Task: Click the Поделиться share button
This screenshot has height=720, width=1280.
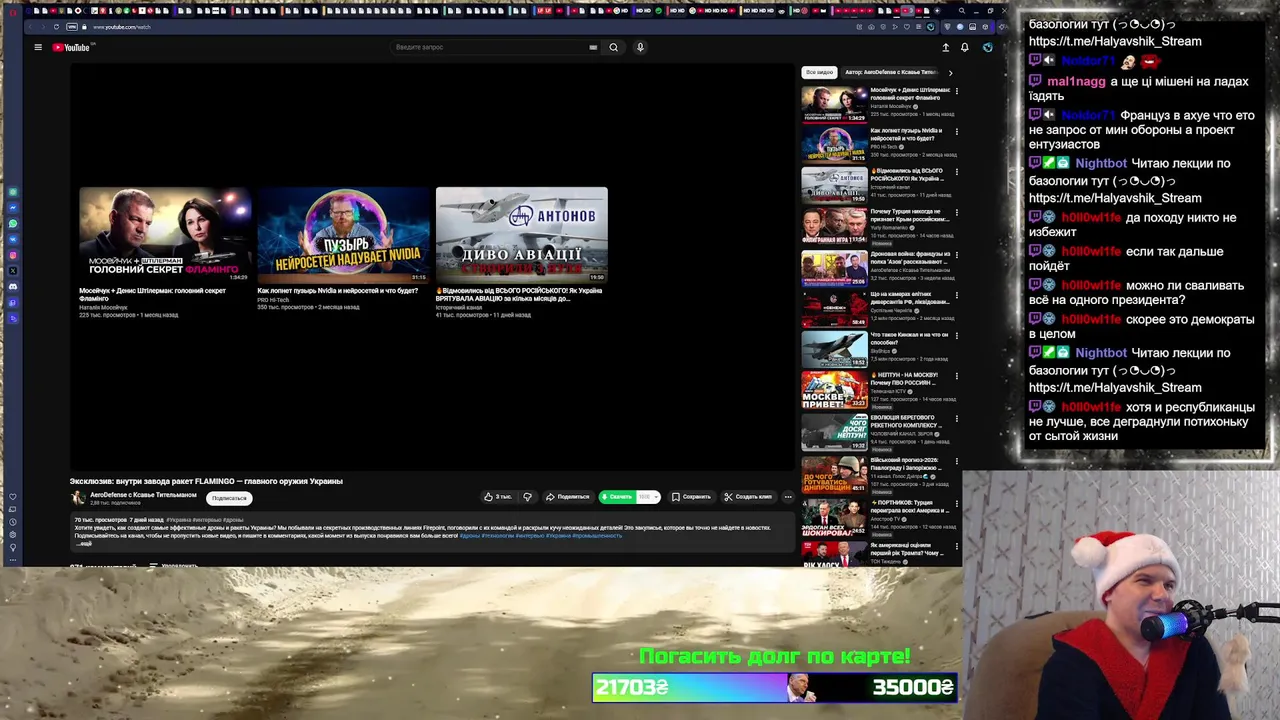Action: click(x=567, y=497)
